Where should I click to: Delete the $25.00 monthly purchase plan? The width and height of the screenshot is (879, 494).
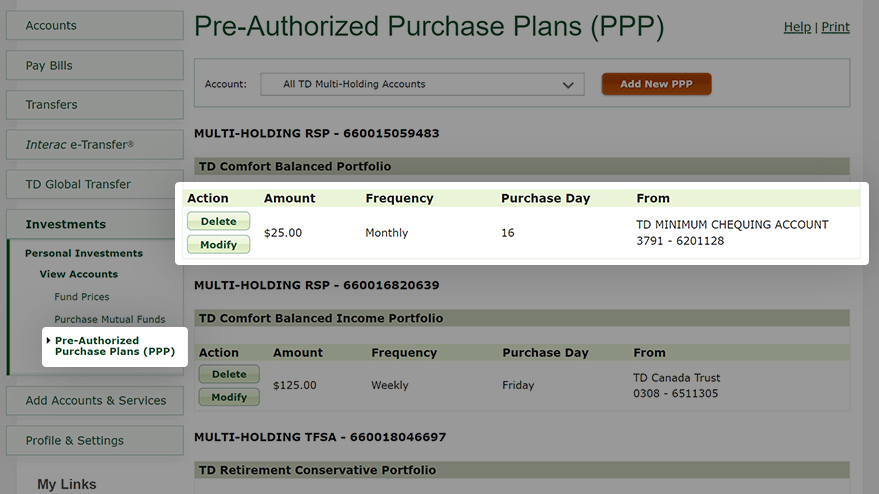pyautogui.click(x=219, y=221)
